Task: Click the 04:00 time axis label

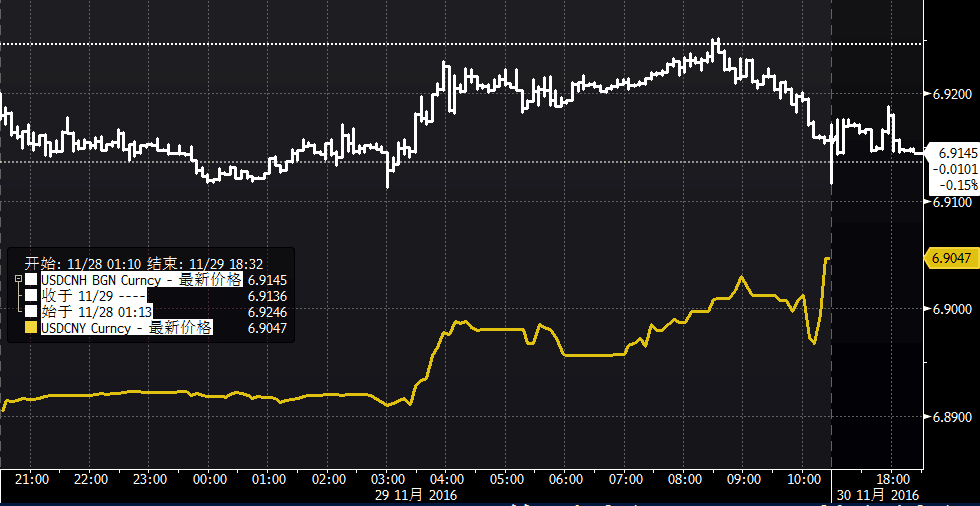Action: [x=446, y=480]
